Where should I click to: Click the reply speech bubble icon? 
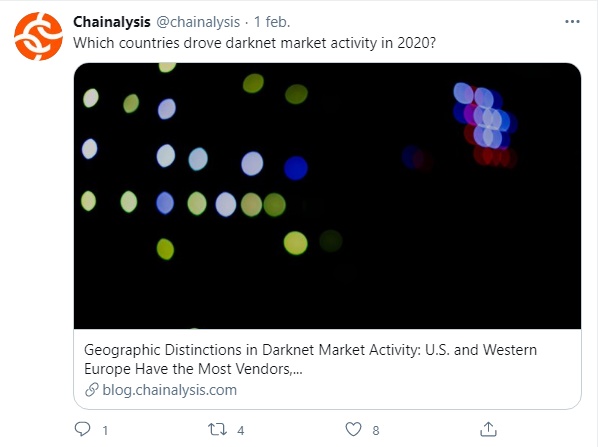[82, 429]
